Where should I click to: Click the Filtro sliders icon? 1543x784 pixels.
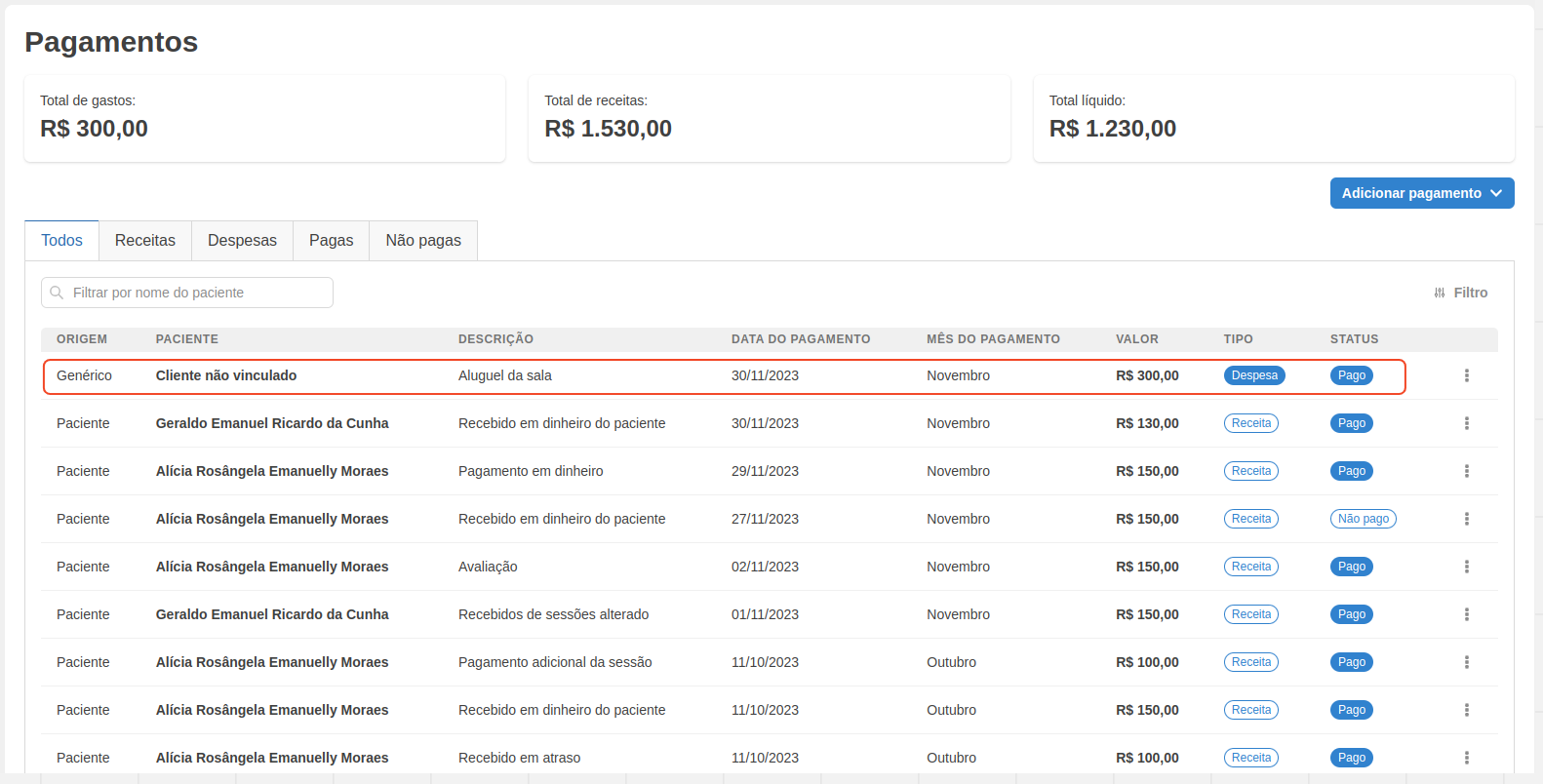[x=1440, y=293]
